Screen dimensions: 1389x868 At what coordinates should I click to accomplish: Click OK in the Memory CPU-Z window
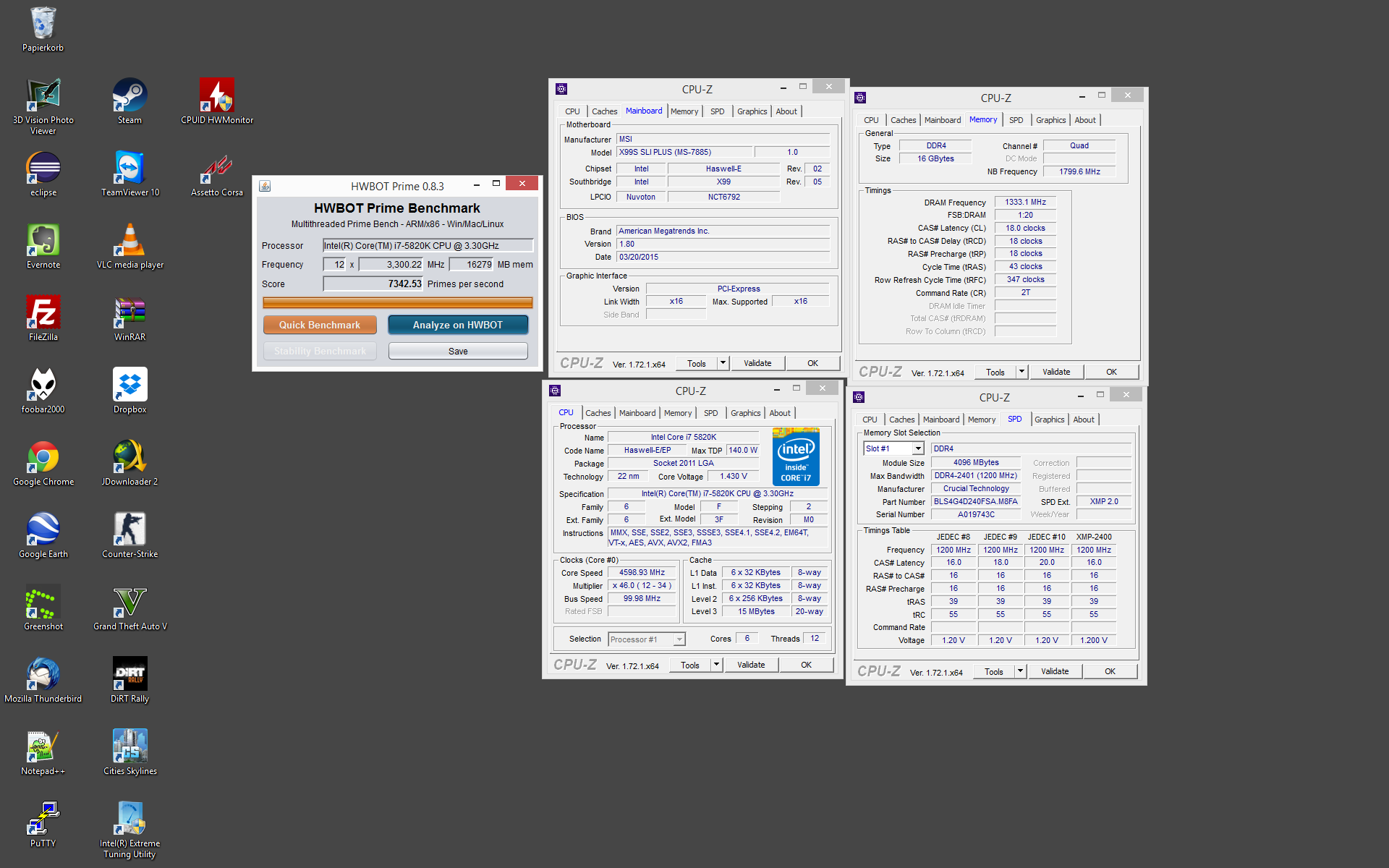tap(1111, 372)
